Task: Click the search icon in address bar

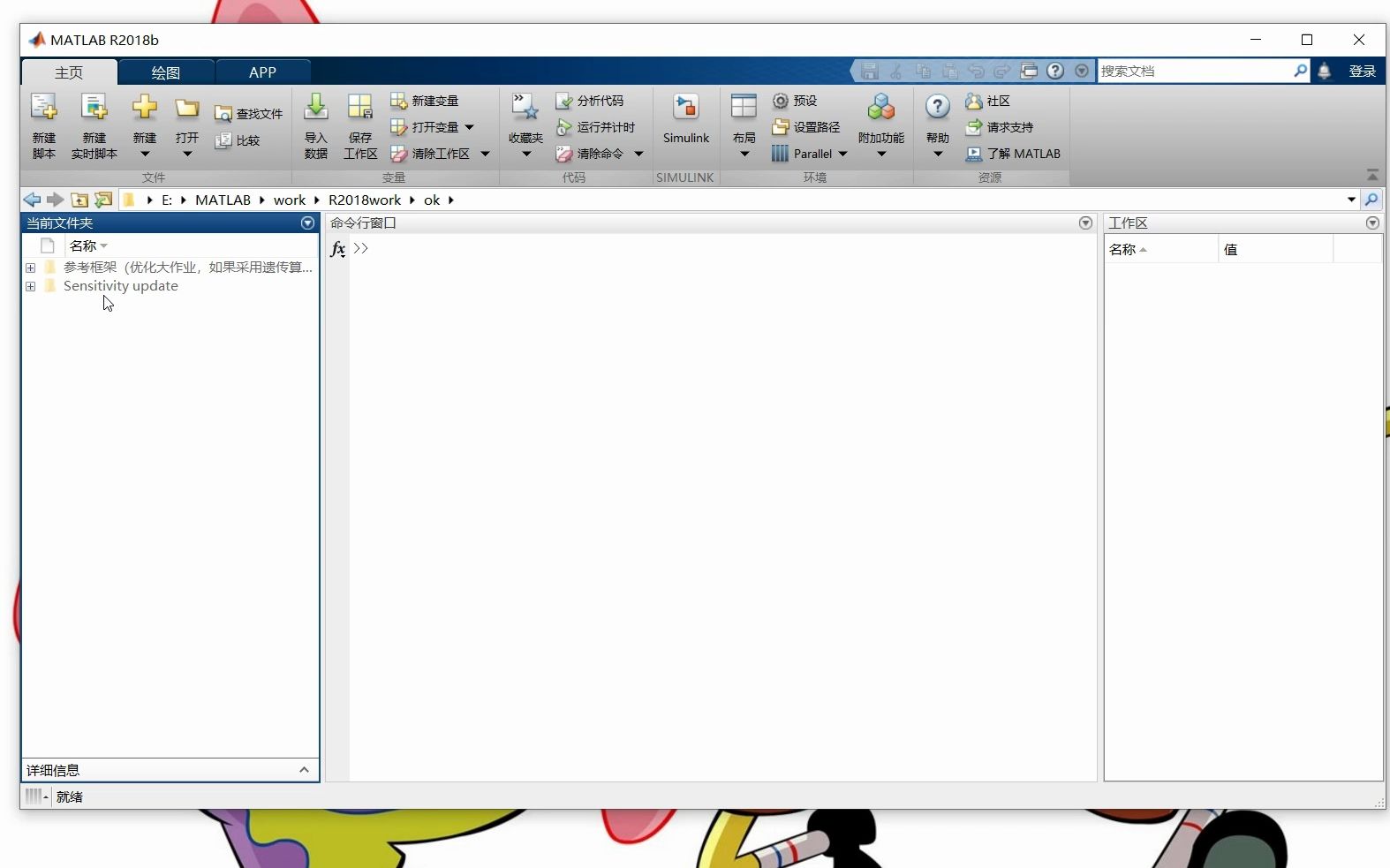Action: [1371, 200]
